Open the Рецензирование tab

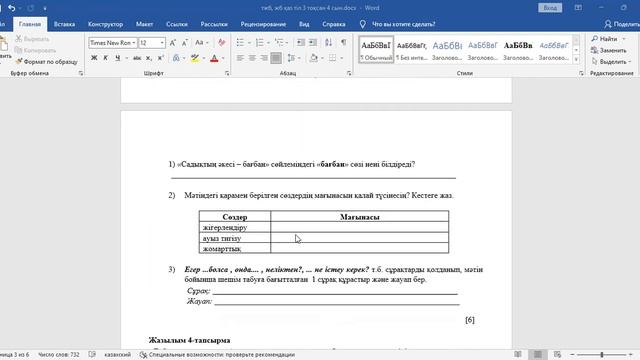click(x=263, y=24)
